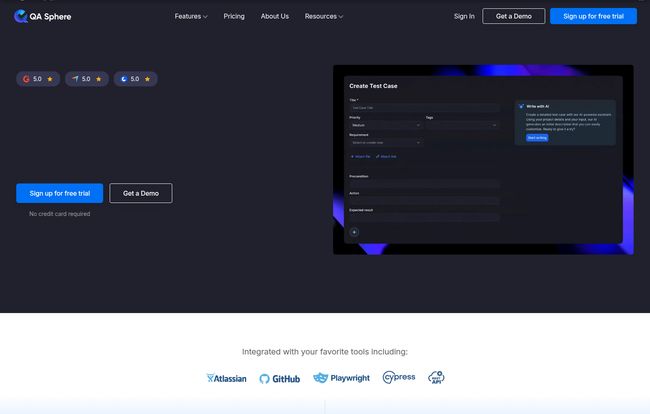The width and height of the screenshot is (650, 414).
Task: Click Get a Demo in the header
Action: pos(514,16)
